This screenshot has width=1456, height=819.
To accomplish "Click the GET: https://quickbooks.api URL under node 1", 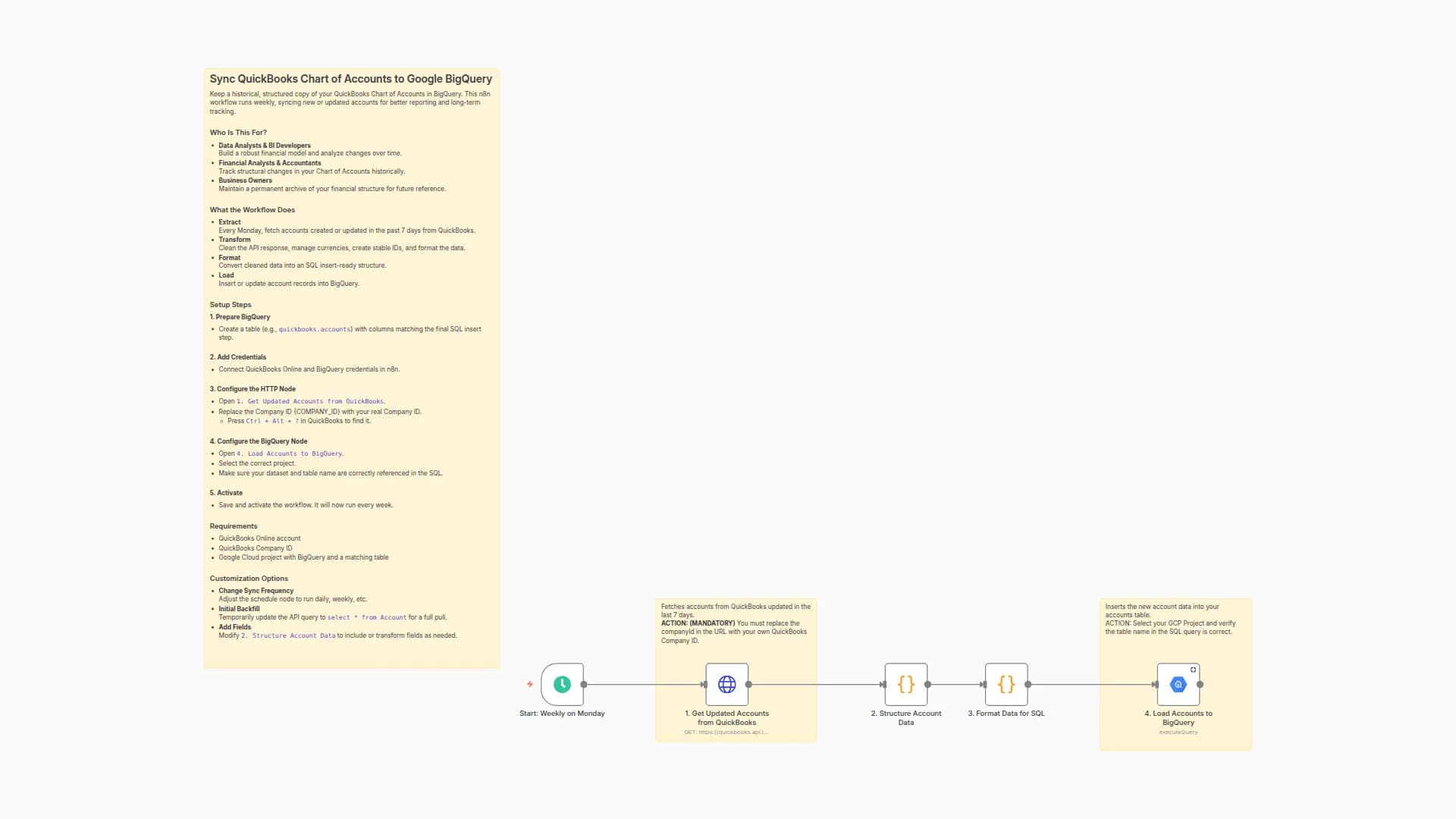I will pos(727,732).
